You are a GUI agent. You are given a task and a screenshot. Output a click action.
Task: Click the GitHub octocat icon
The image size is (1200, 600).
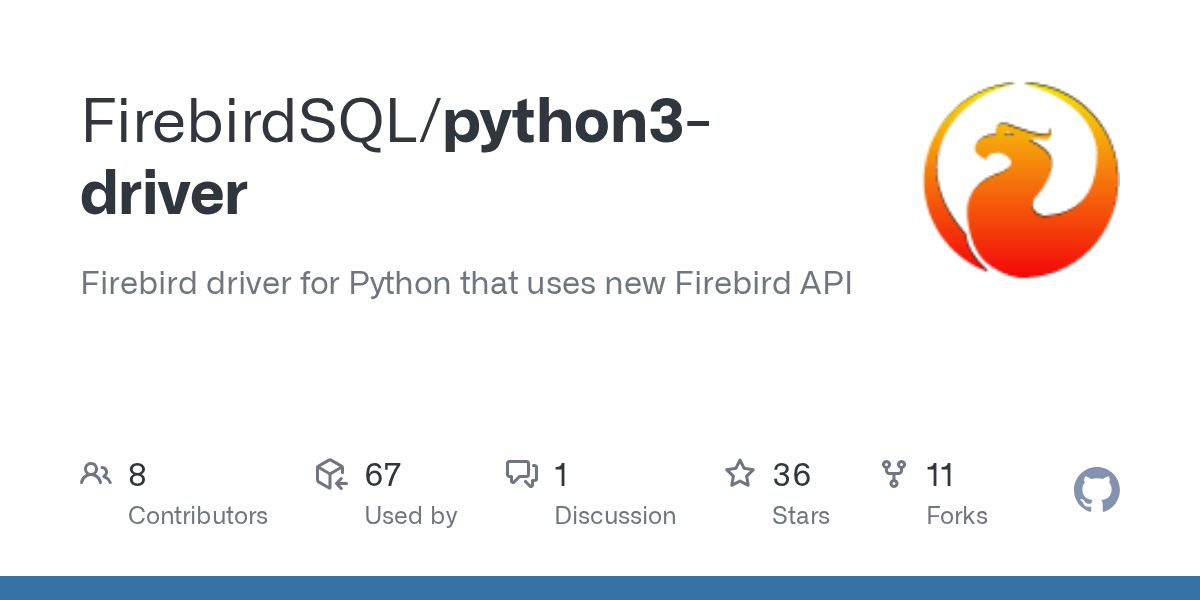pos(1096,491)
